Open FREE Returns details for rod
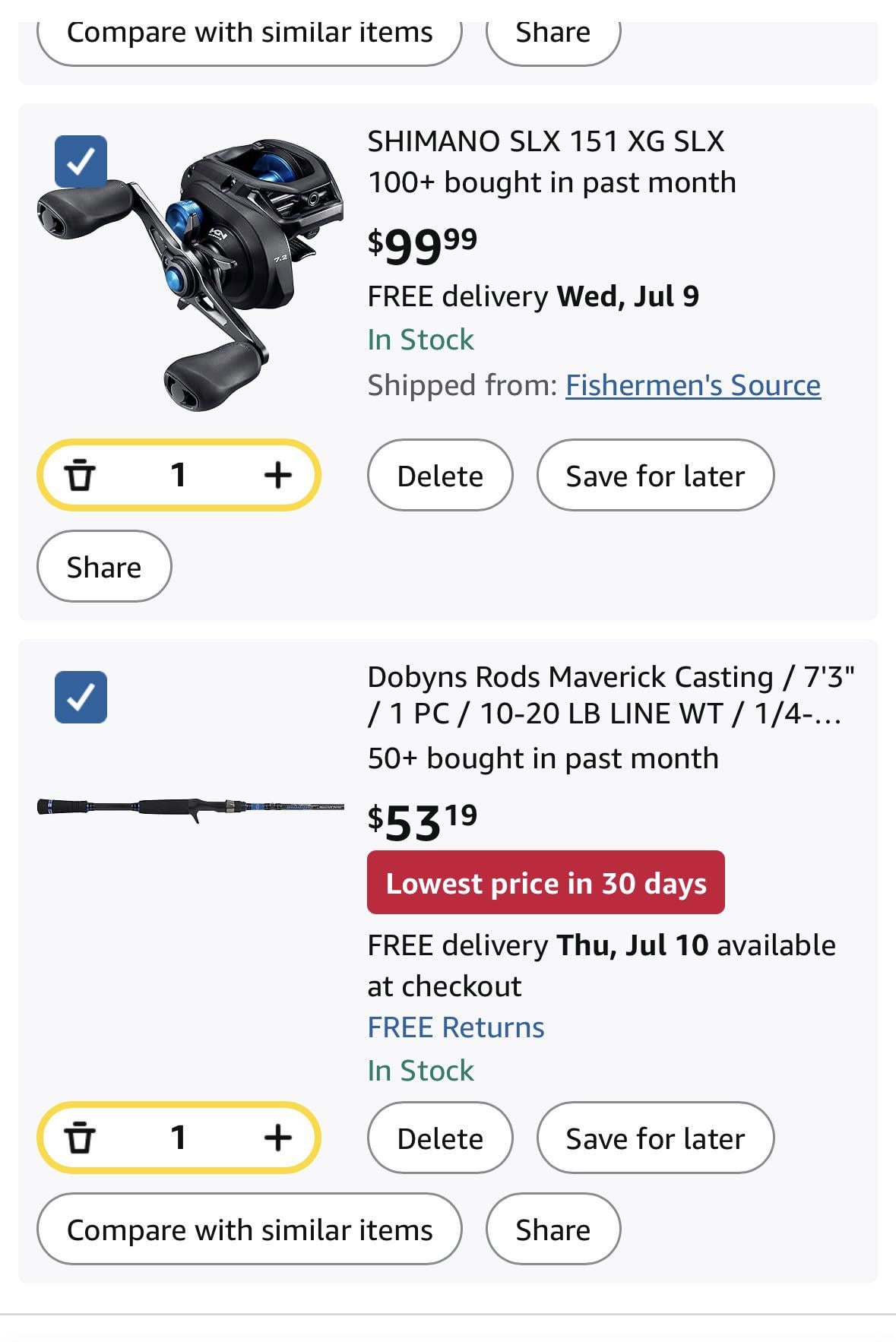Image resolution: width=896 pixels, height=1342 pixels. point(455,1027)
